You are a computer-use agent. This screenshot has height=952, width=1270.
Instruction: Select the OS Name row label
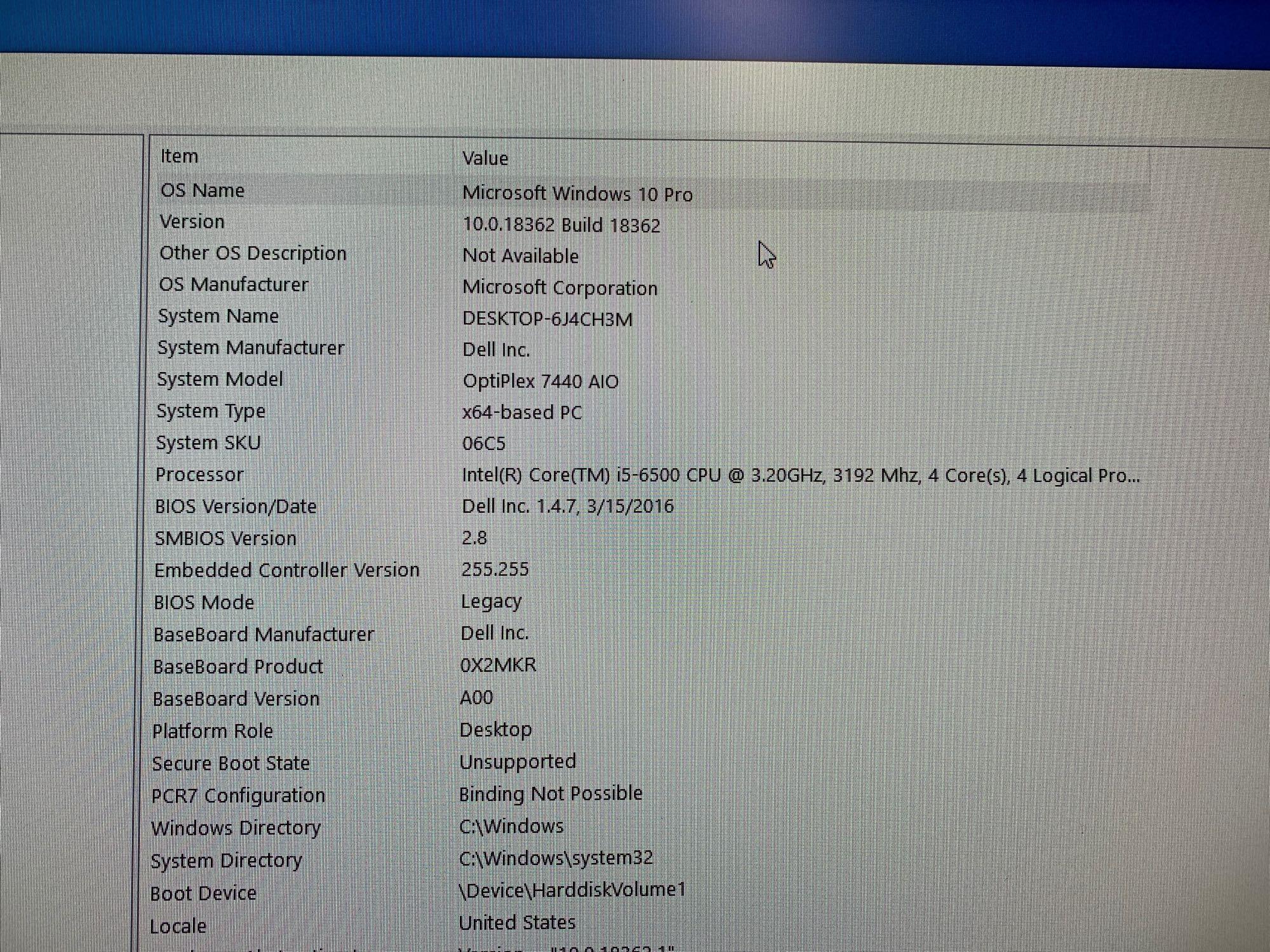[202, 190]
